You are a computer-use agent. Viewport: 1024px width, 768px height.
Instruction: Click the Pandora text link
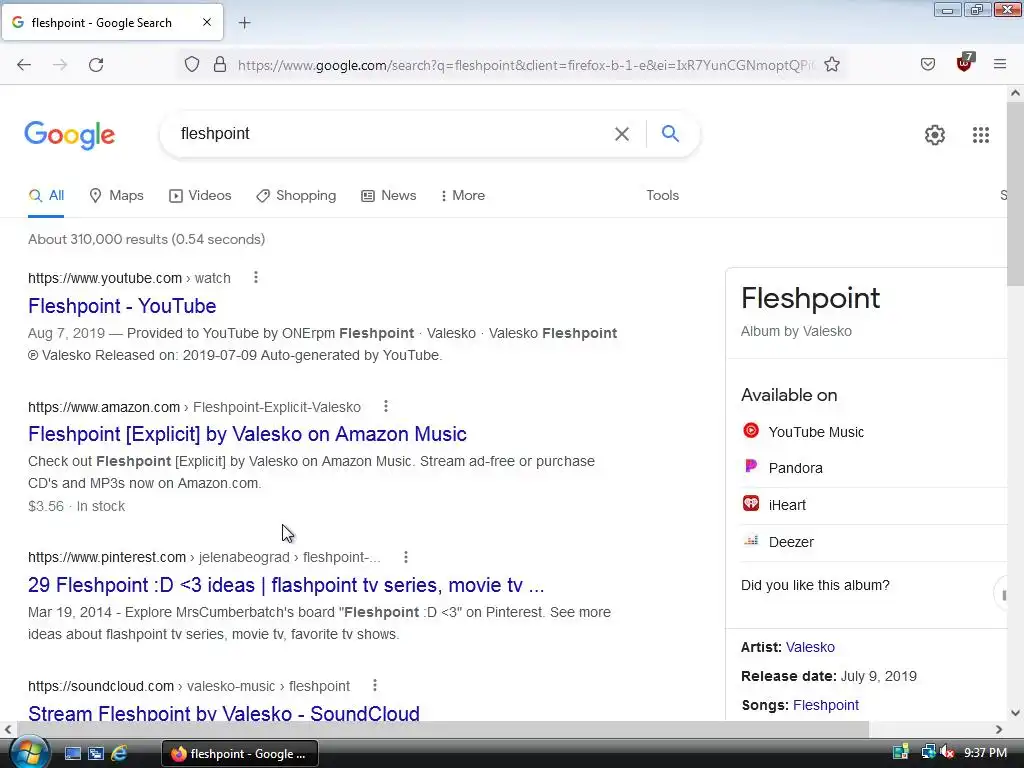pyautogui.click(x=795, y=468)
